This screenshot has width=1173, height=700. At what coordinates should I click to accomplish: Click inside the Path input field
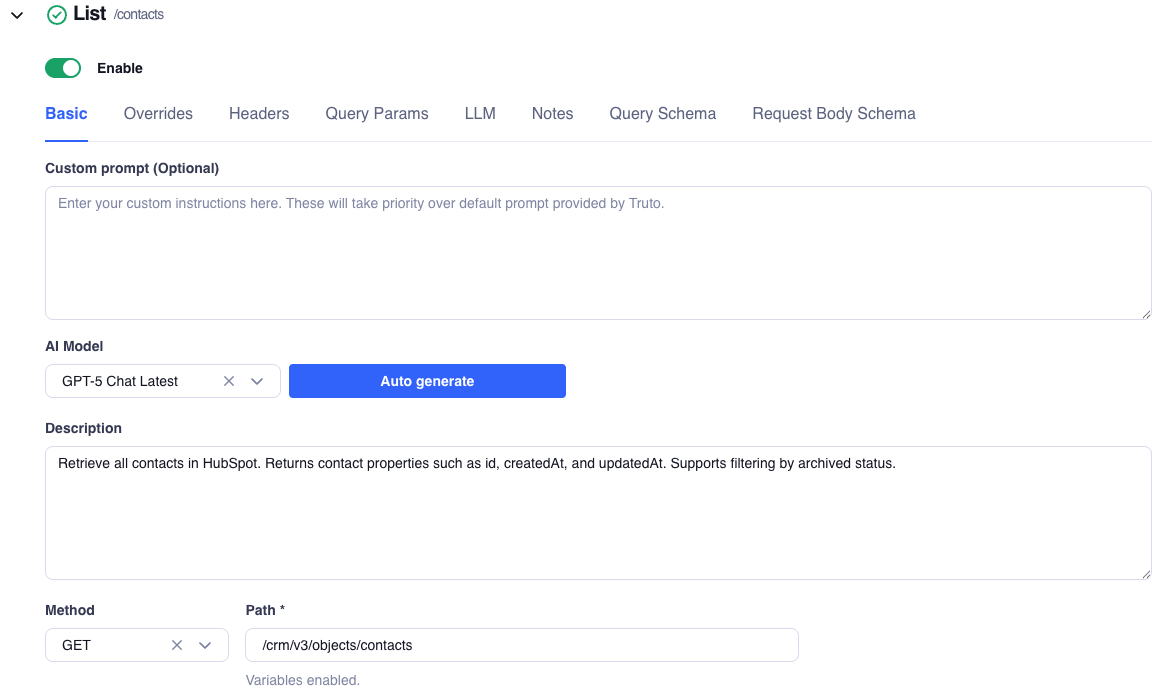(x=520, y=645)
